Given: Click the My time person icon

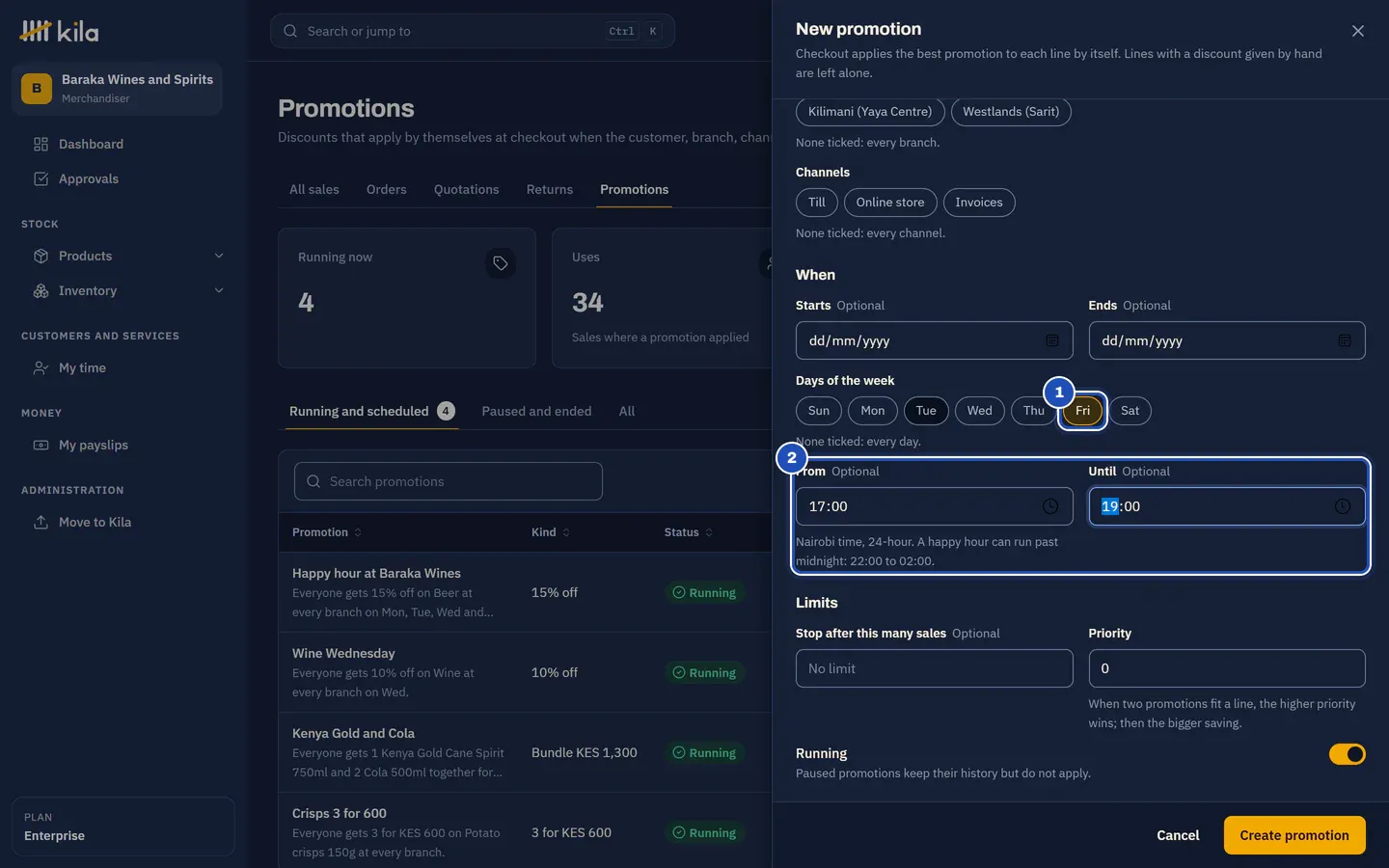Looking at the screenshot, I should pyautogui.click(x=41, y=367).
